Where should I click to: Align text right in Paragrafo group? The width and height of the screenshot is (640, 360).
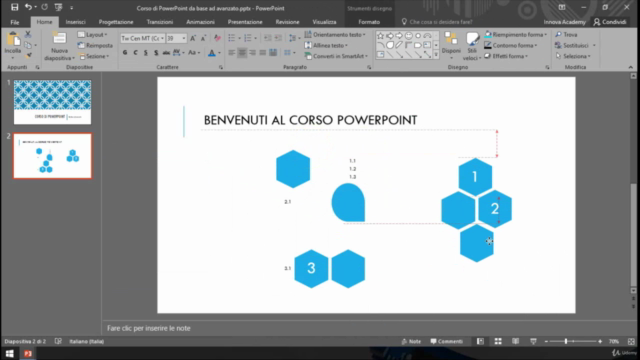(252, 53)
